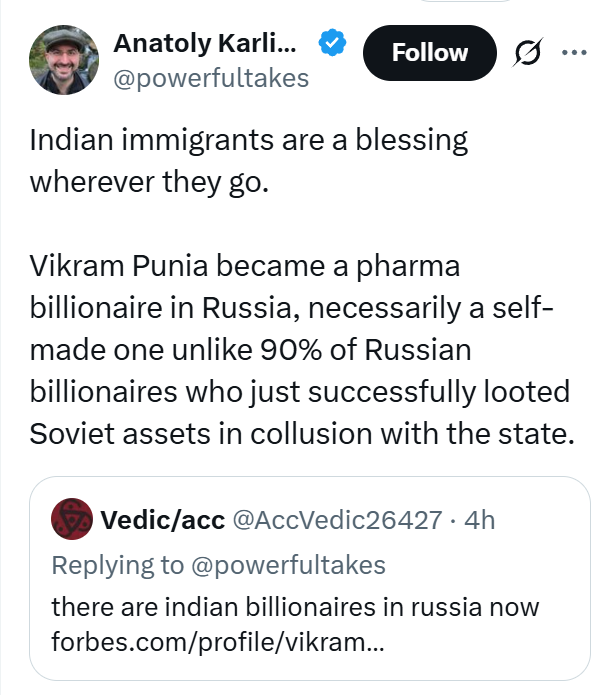Click the @powerfultakes handle under the name
602x695 pixels.
[211, 78]
